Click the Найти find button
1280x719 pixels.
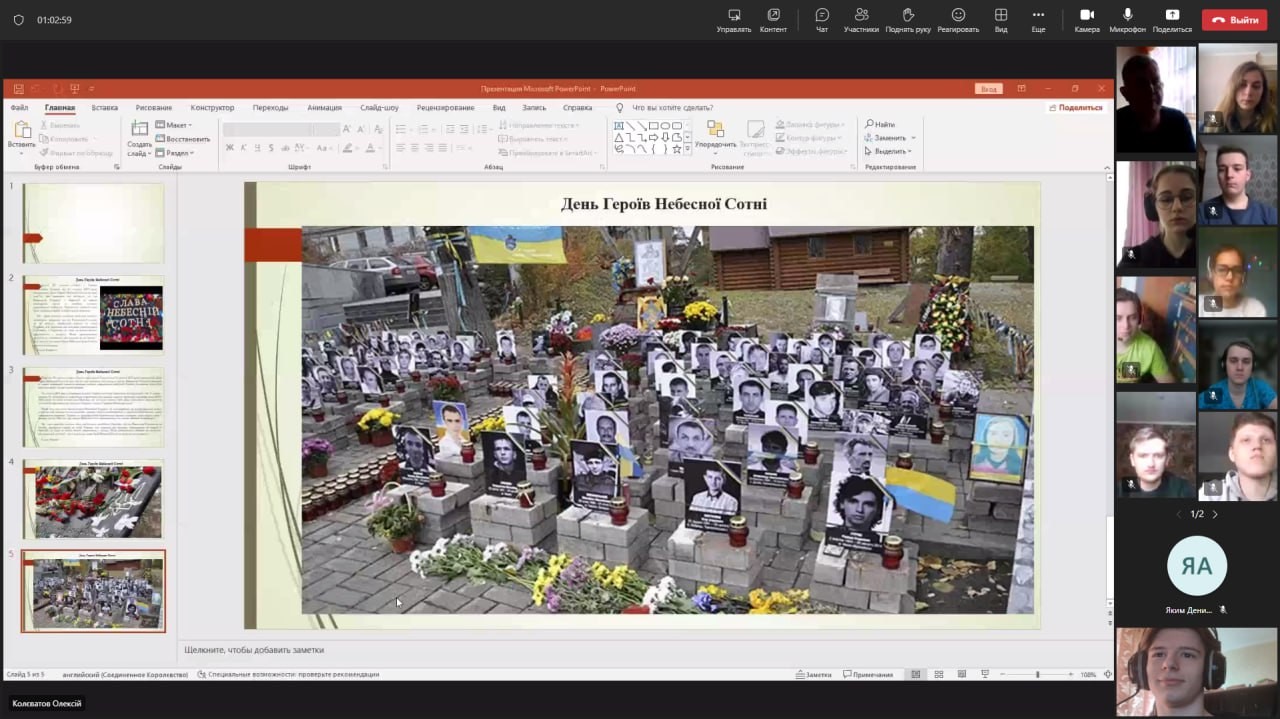[x=881, y=124]
